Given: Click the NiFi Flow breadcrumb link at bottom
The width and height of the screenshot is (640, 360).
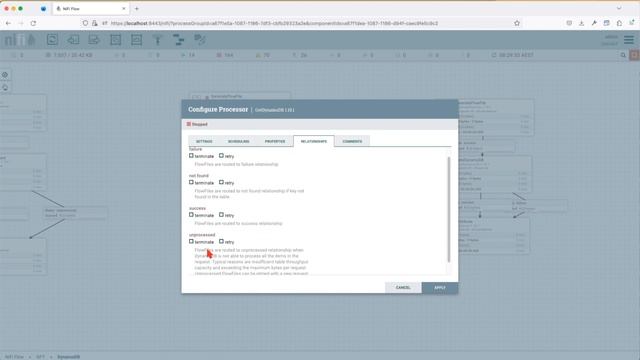Looking at the screenshot, I should point(14,357).
